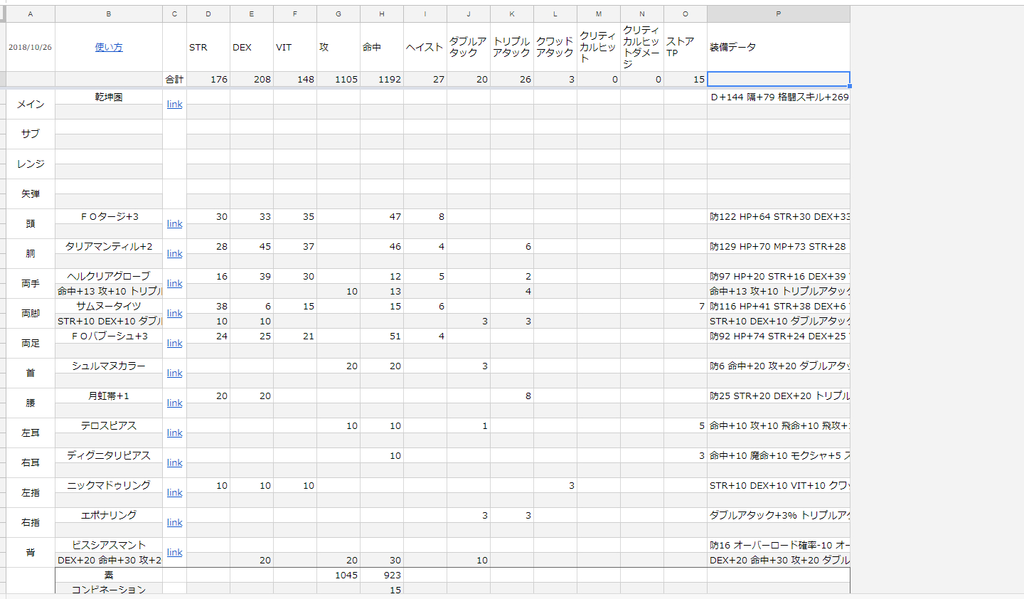Select column G header

click(x=338, y=14)
